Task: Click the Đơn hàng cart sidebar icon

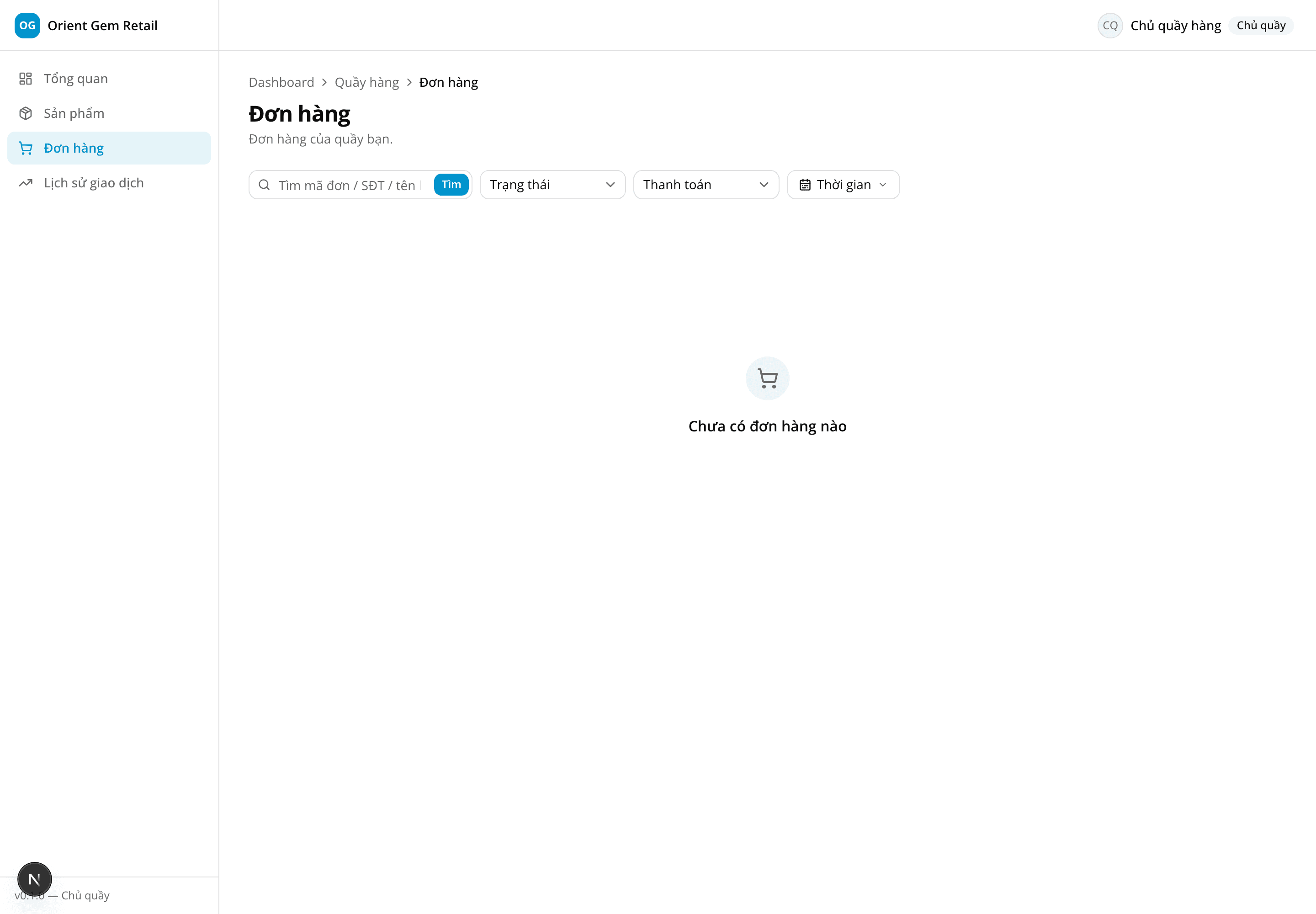Action: tap(26, 149)
